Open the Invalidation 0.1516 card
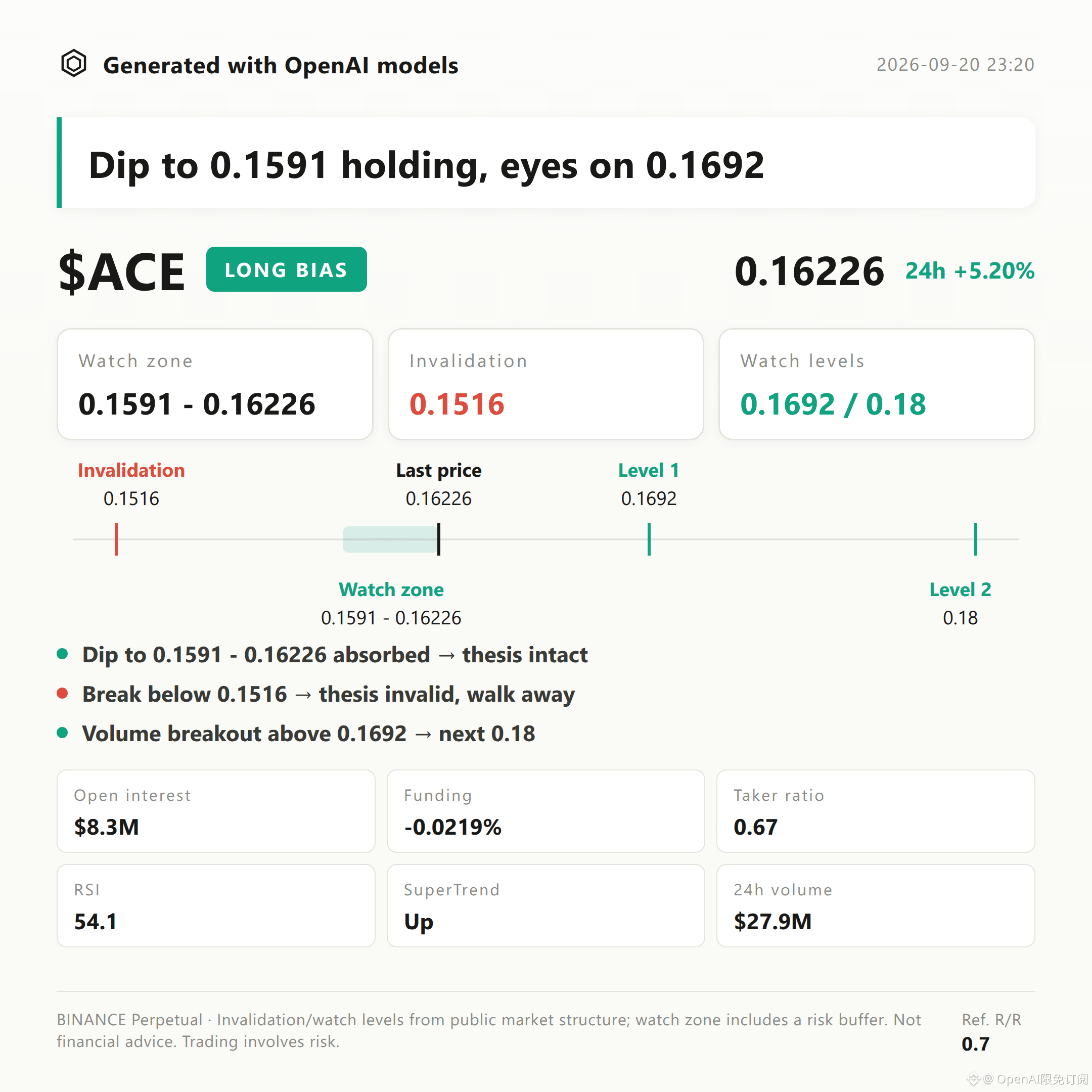The image size is (1092, 1092). (x=546, y=384)
